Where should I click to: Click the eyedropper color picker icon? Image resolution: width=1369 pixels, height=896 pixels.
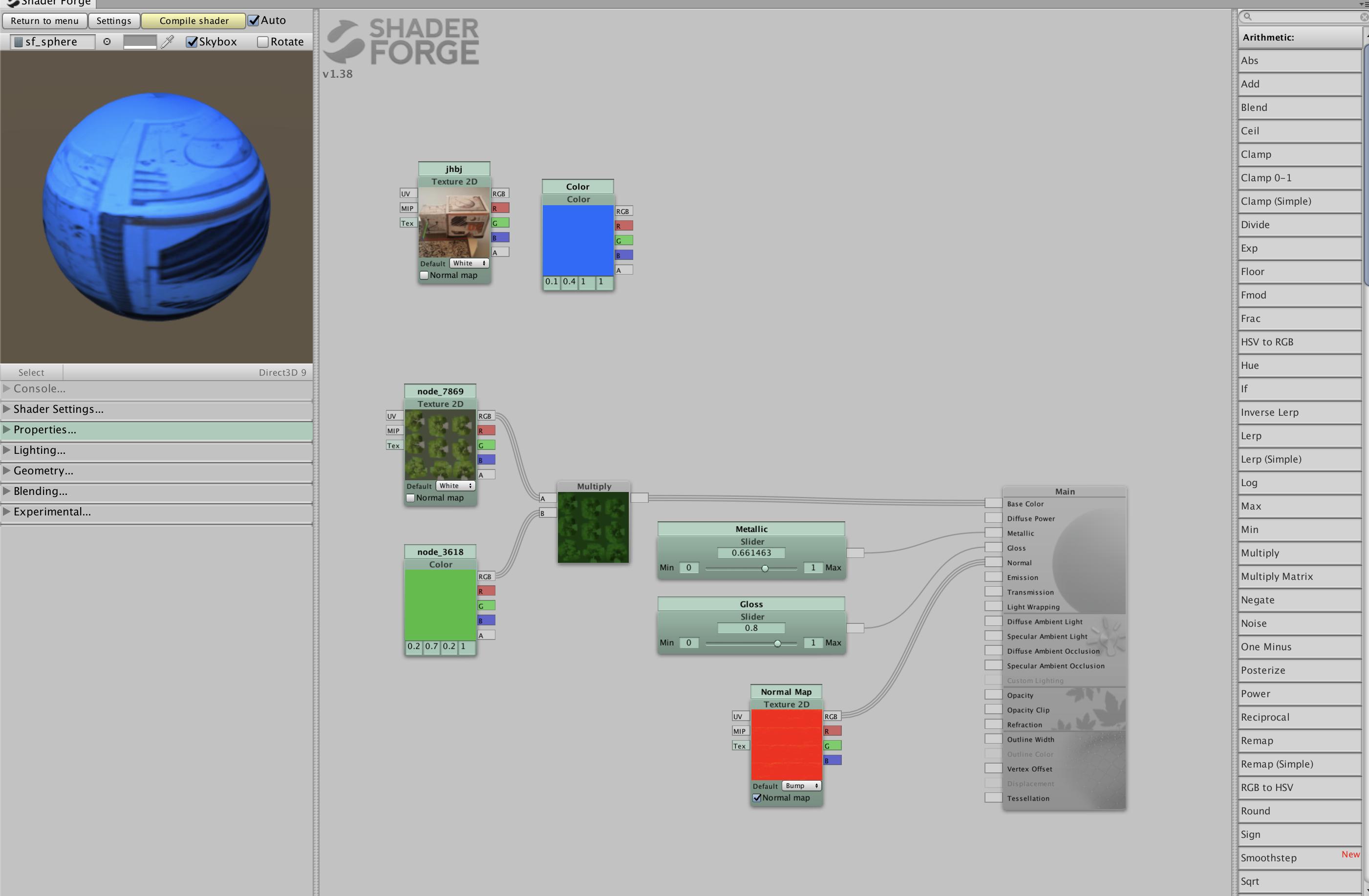pyautogui.click(x=168, y=42)
